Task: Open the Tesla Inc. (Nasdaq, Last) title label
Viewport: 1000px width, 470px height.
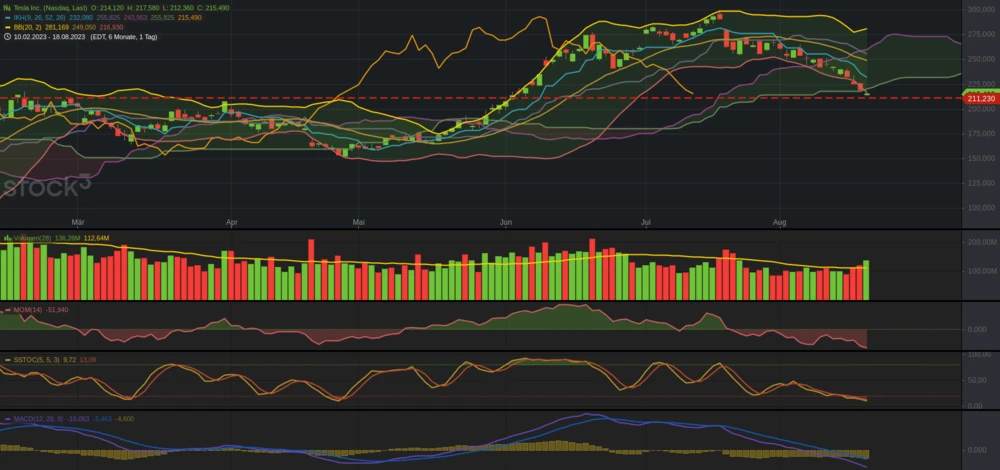Action: [x=50, y=8]
